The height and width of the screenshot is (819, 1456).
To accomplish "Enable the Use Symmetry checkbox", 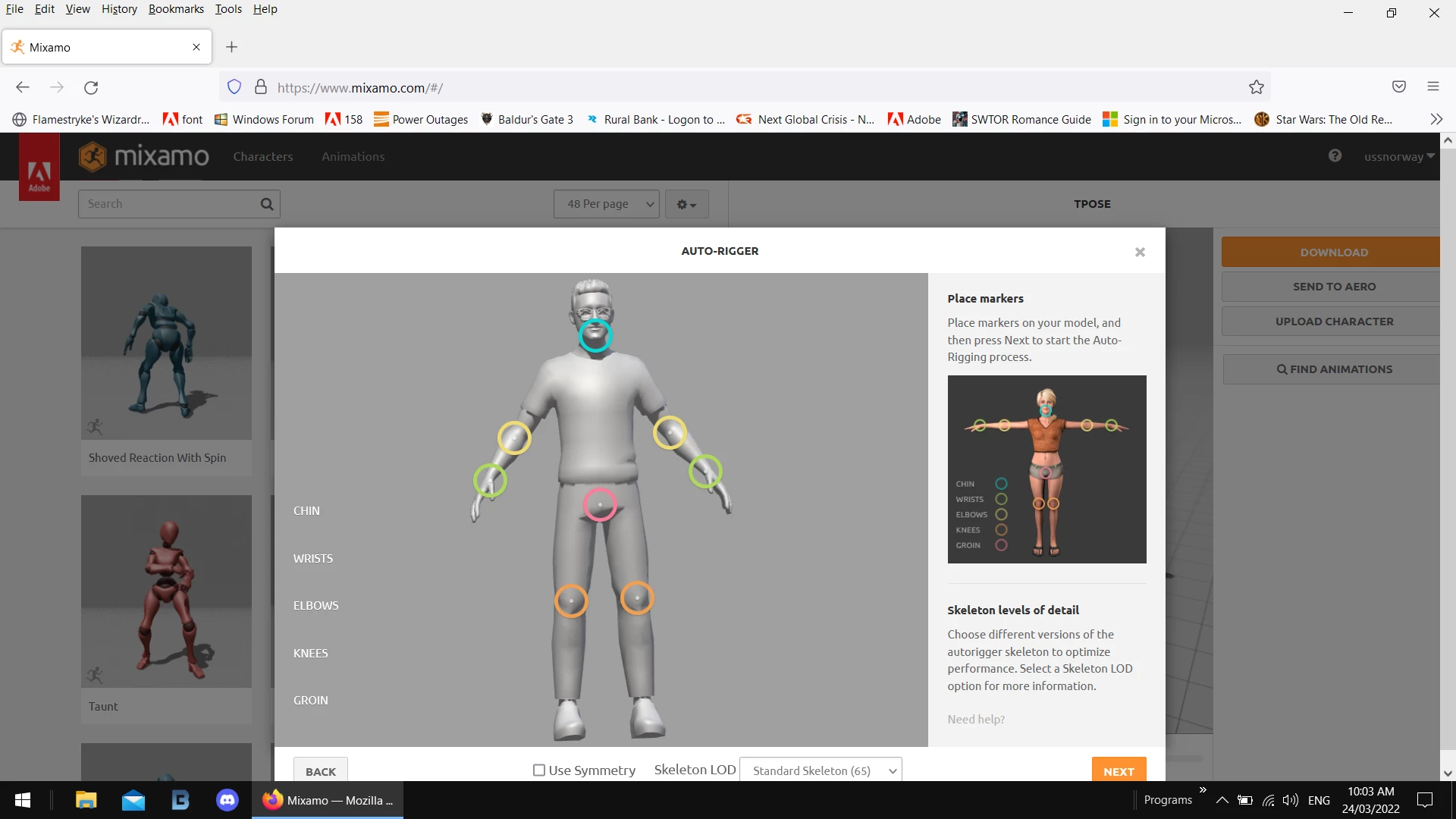I will [x=539, y=770].
